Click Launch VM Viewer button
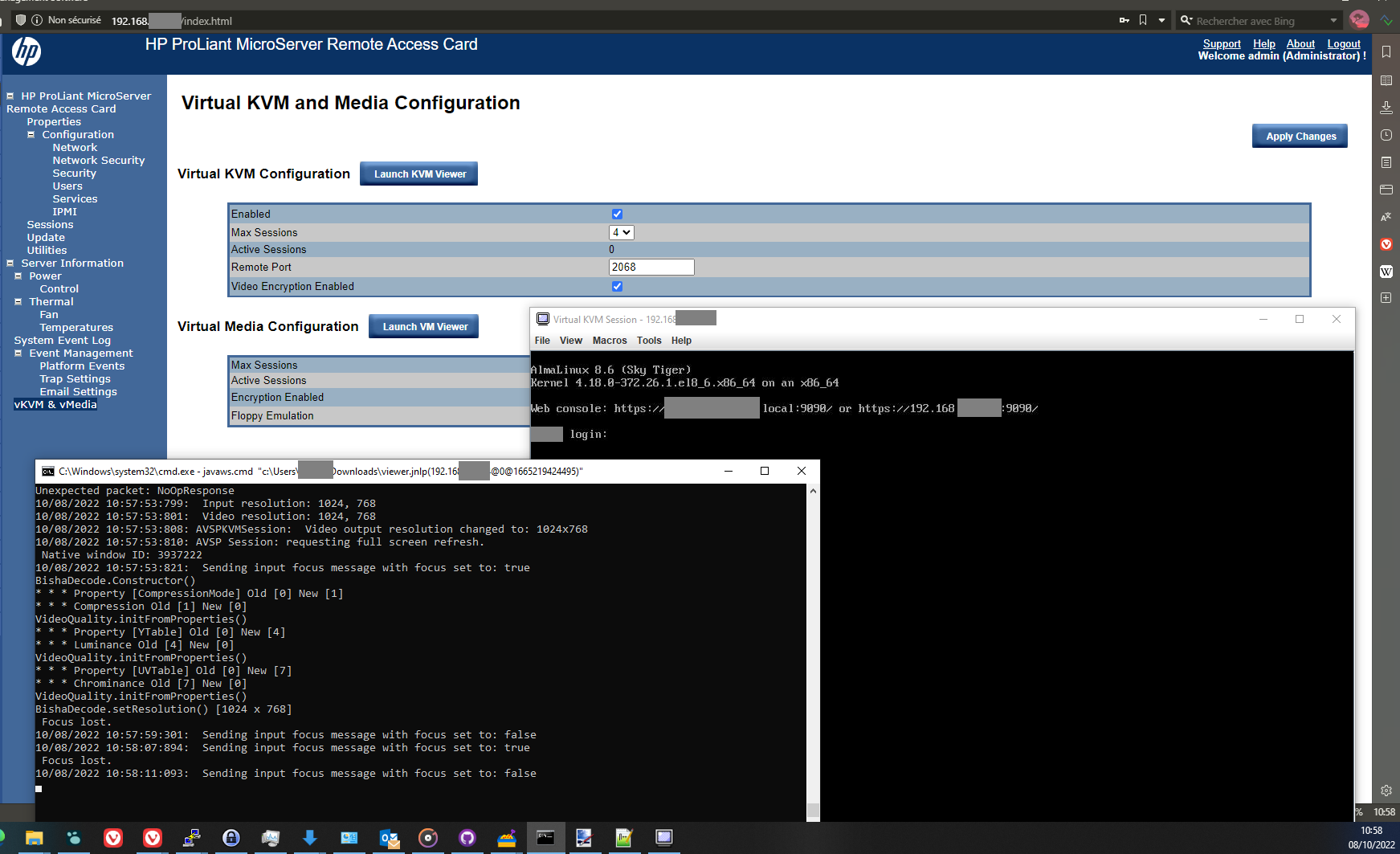Viewport: 1400px width, 854px height. coord(424,327)
